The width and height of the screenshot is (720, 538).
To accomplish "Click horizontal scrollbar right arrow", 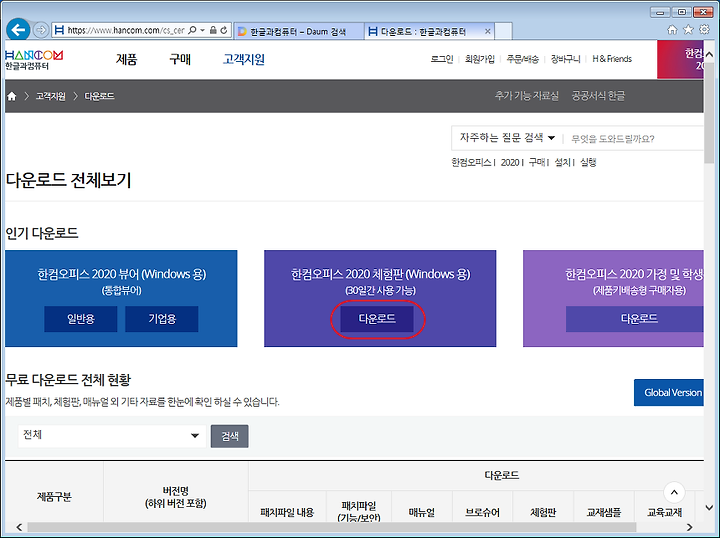I will pyautogui.click(x=690, y=527).
